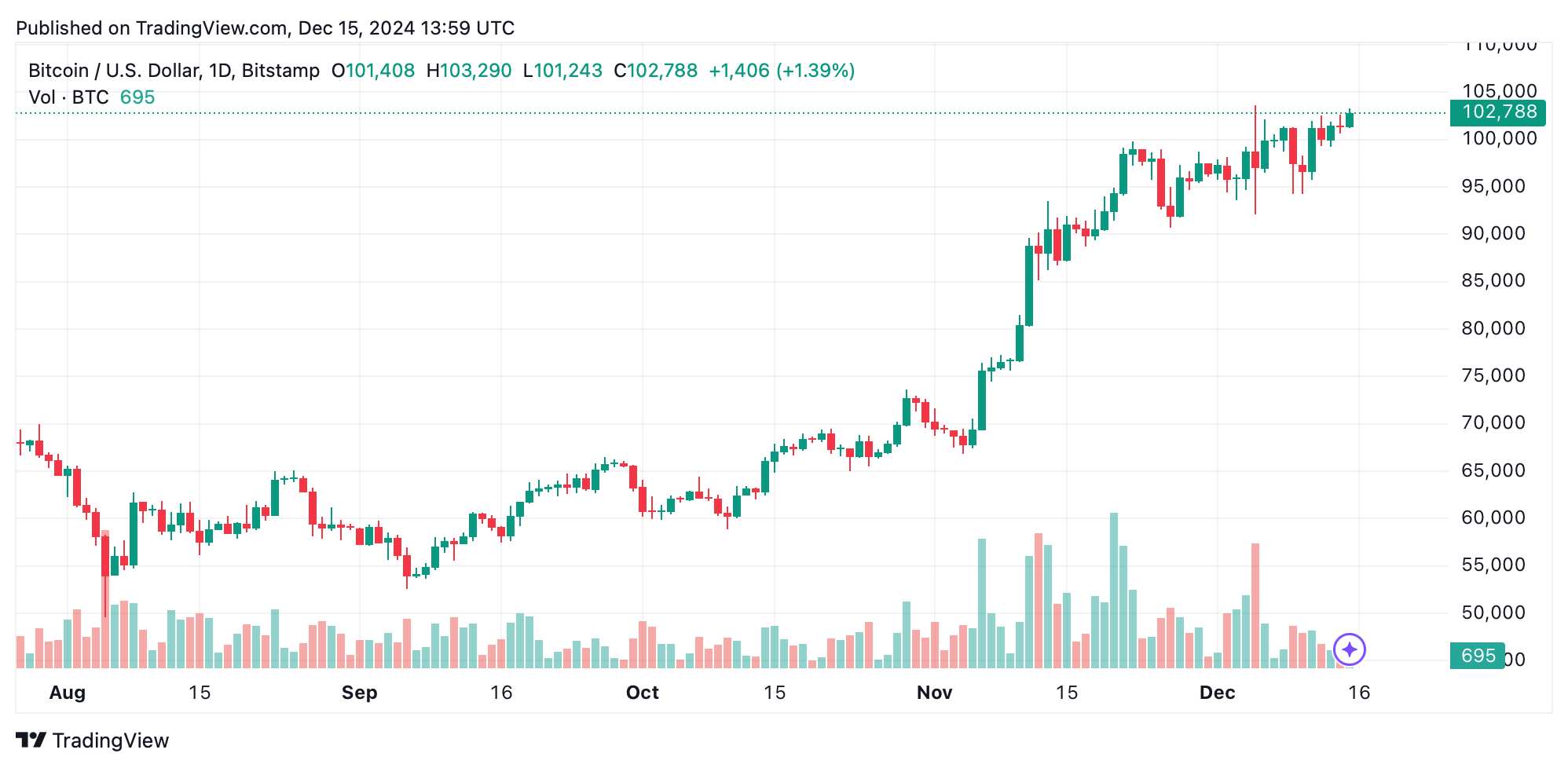Click the green 695 volume label on the axis
1568x768 pixels.
[x=1477, y=656]
